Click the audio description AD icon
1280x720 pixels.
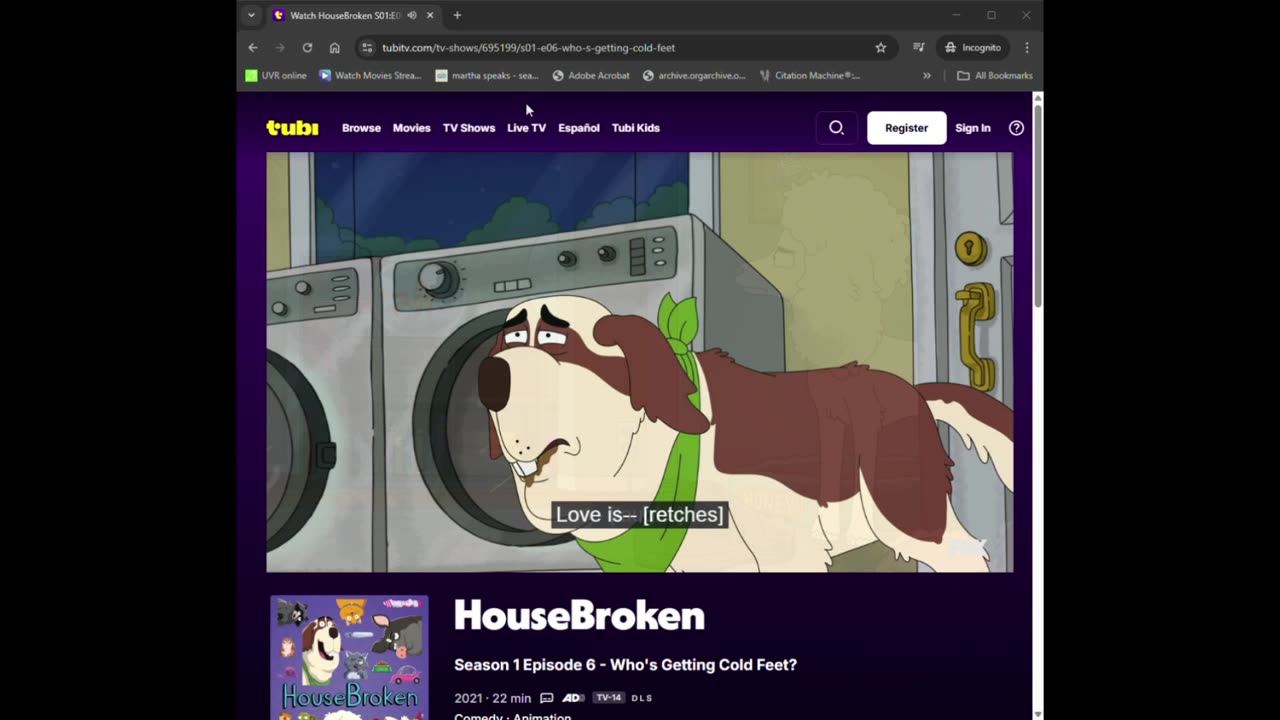pyautogui.click(x=573, y=698)
